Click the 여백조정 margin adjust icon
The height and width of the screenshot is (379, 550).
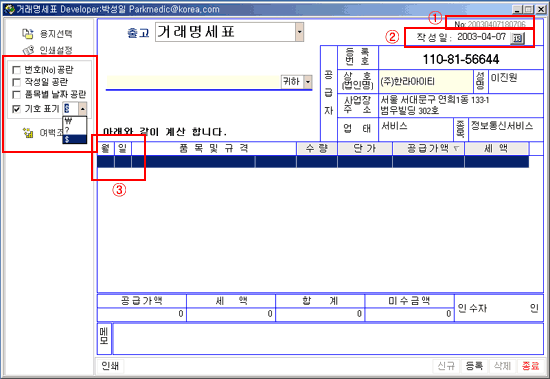pos(28,133)
